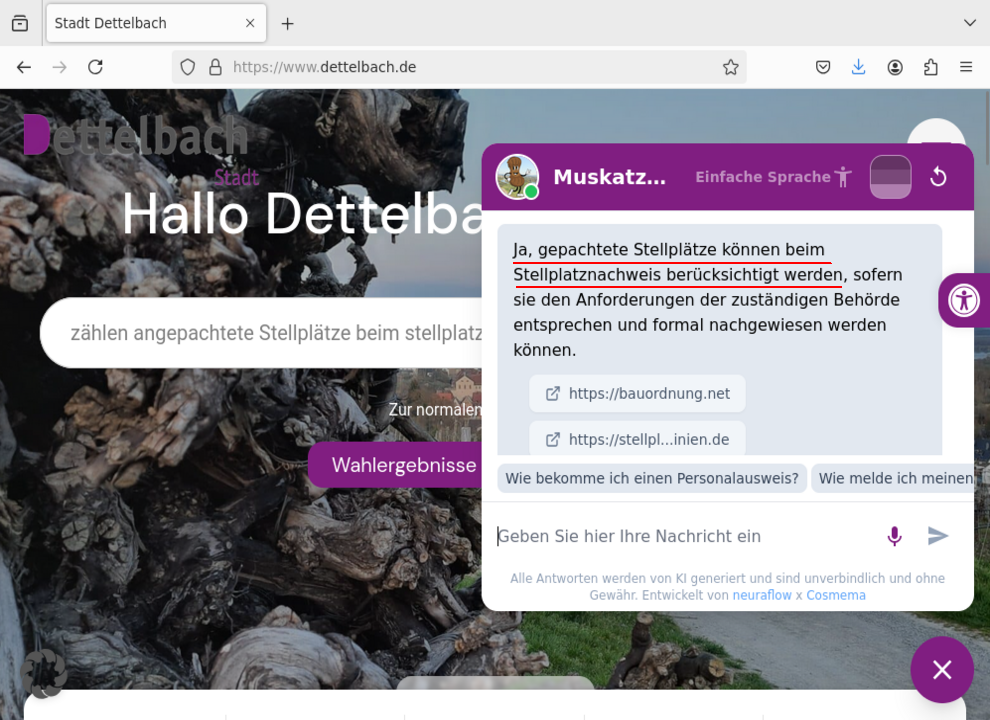Screen dimensions: 990x720
Task: Restart the chat with the reset icon
Action: coord(938,177)
